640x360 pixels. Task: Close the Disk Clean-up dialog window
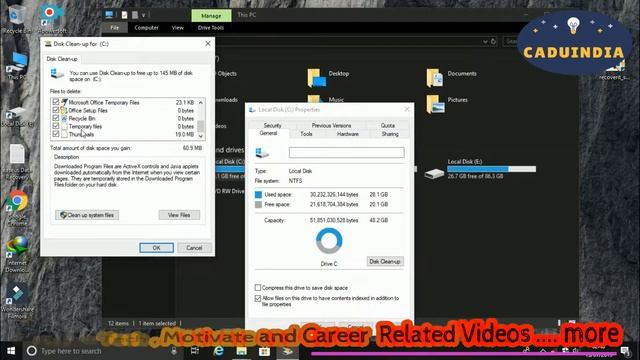[208, 43]
